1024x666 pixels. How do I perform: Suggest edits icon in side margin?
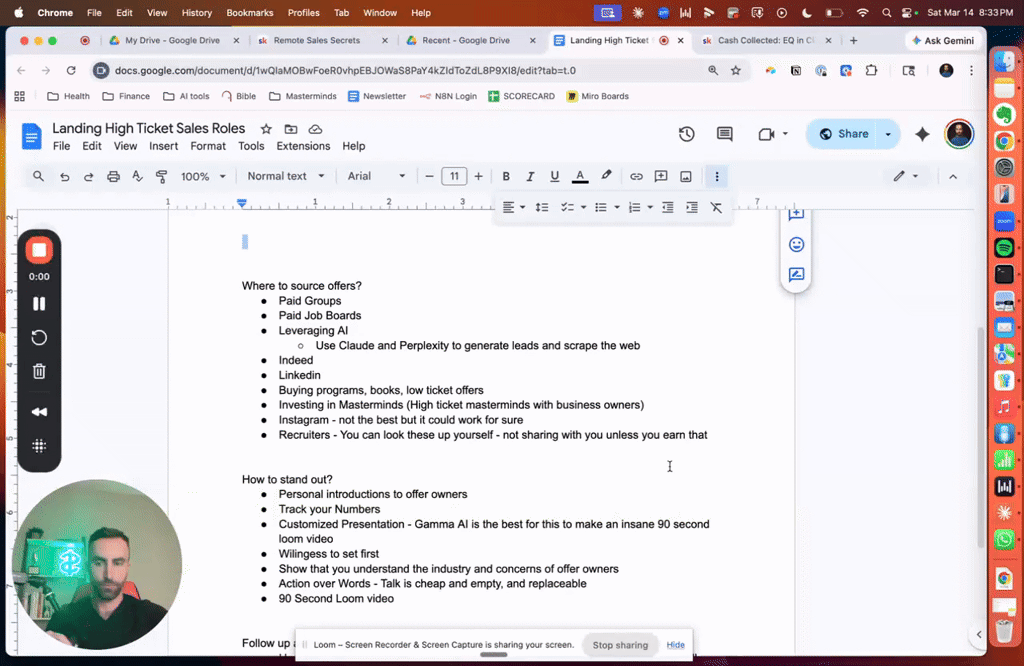(x=796, y=275)
